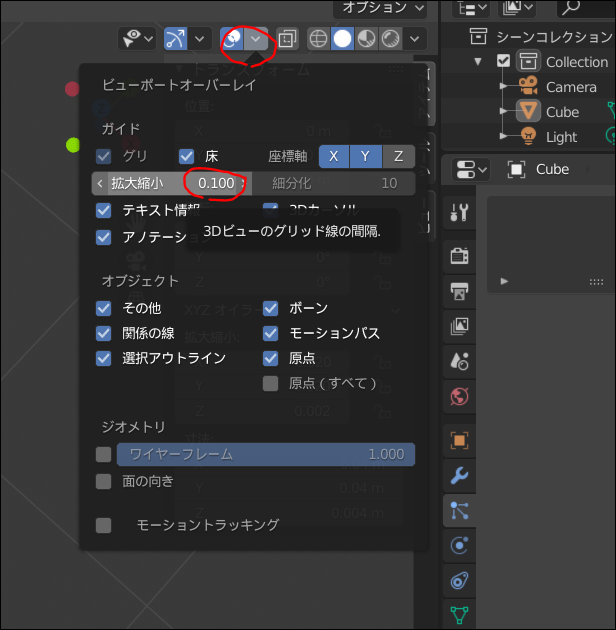Screen dimensions: 616x630
Task: Open the Tool properties tab
Action: pyautogui.click(x=459, y=213)
